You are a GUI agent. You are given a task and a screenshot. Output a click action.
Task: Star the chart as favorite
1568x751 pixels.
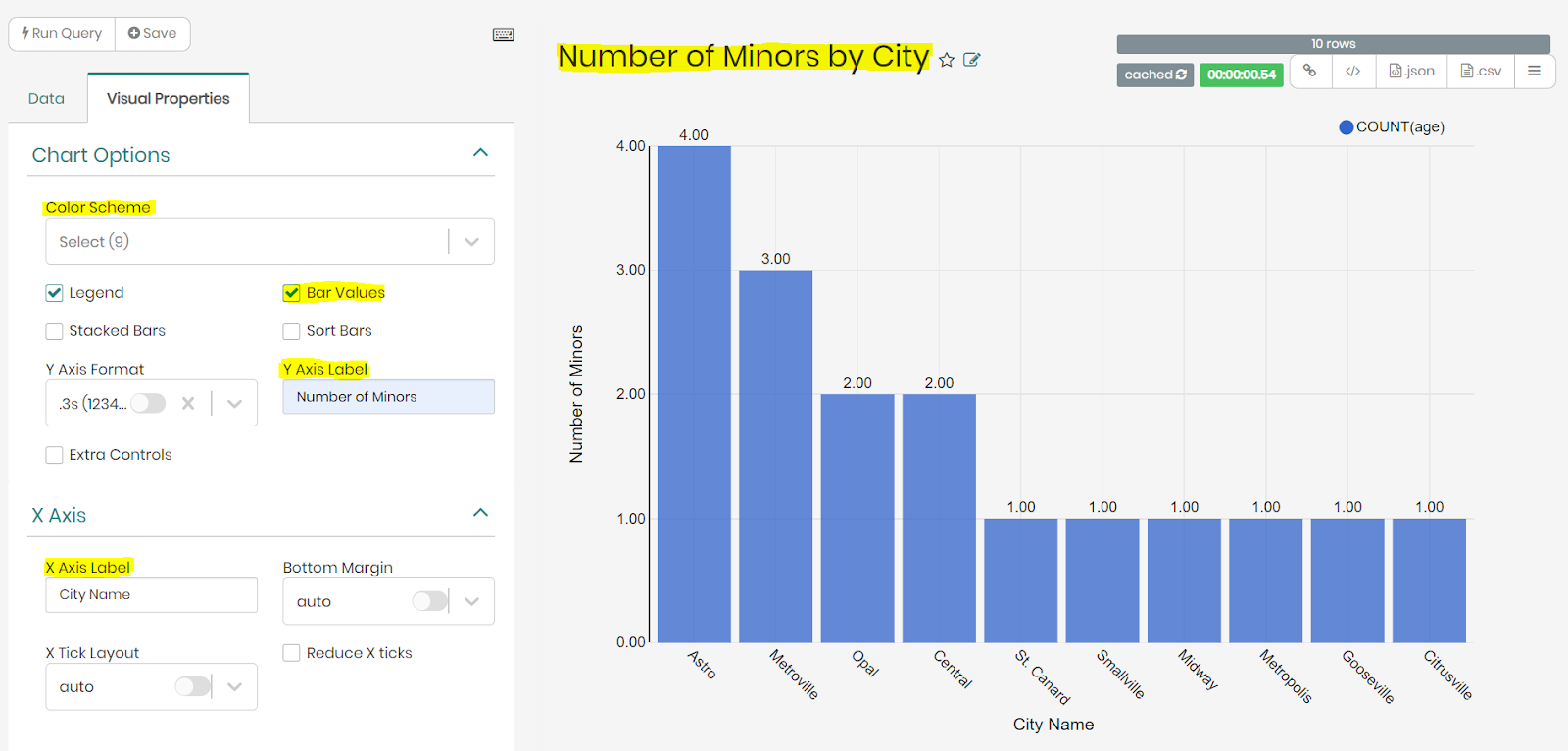(947, 60)
